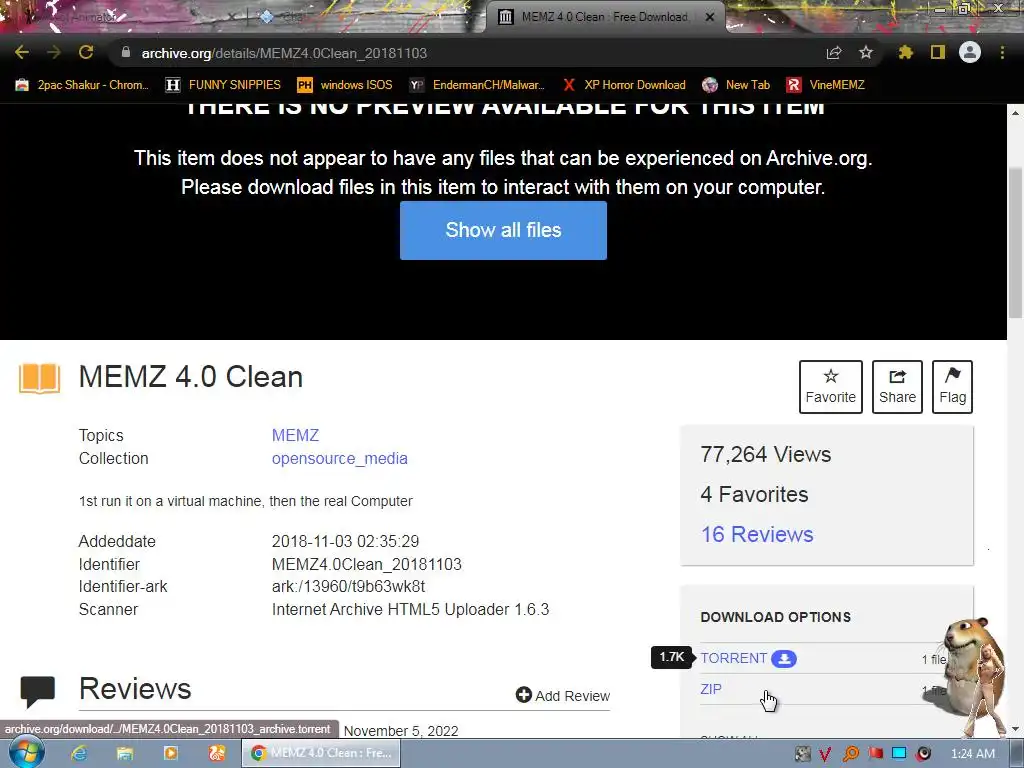Click the share page icon in address bar

(x=834, y=53)
